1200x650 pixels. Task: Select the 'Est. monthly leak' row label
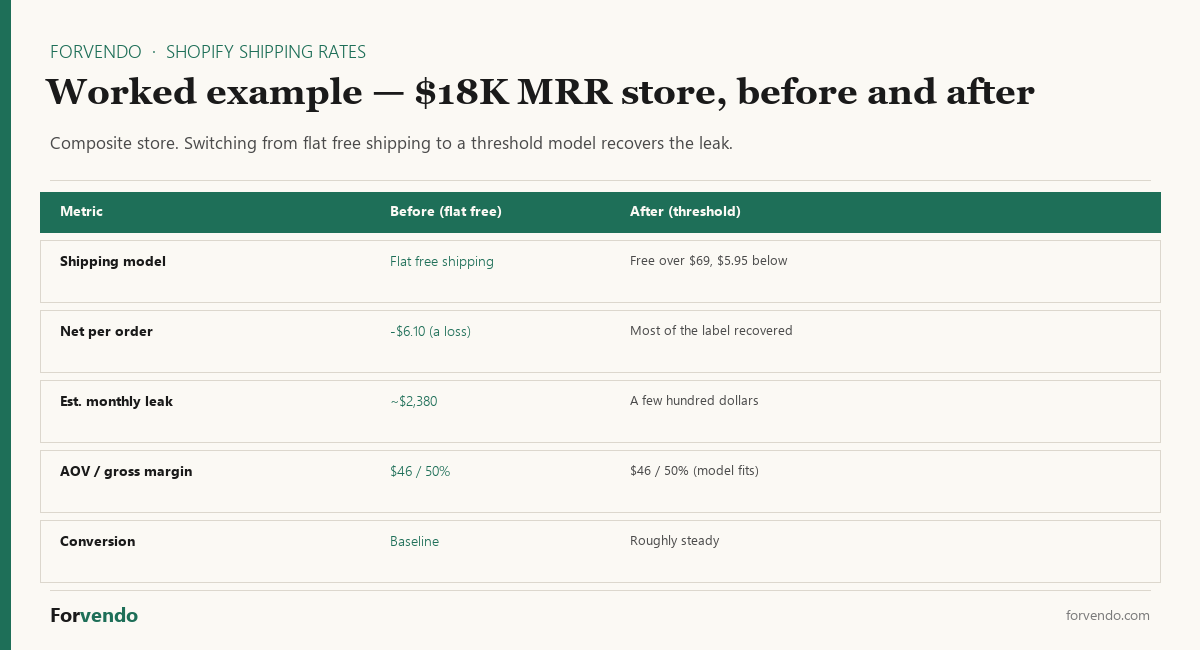(x=116, y=402)
